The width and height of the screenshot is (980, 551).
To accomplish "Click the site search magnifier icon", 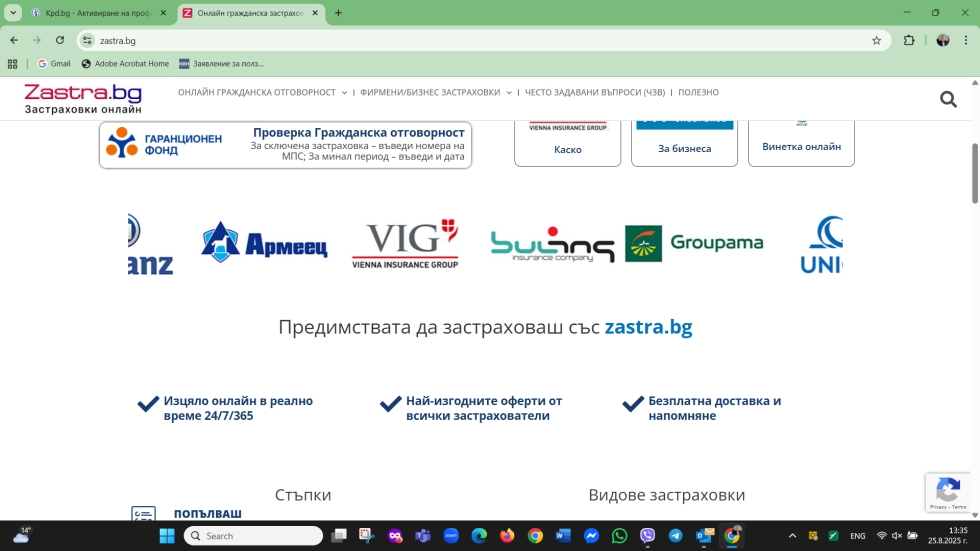I will (x=948, y=99).
